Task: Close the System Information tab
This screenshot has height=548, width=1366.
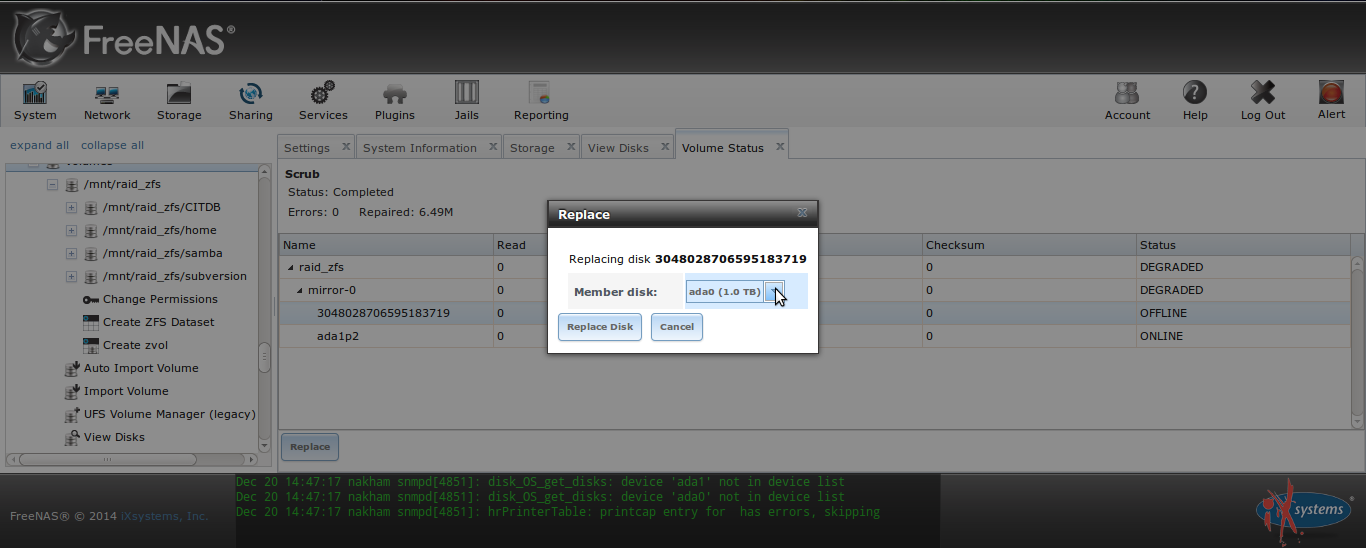Action: click(493, 146)
